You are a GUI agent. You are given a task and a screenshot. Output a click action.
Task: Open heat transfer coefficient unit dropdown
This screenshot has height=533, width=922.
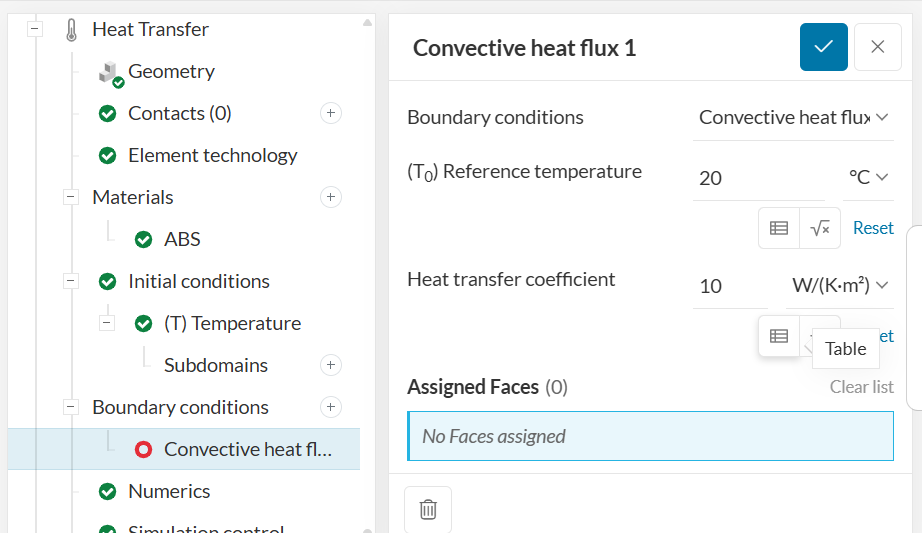838,286
